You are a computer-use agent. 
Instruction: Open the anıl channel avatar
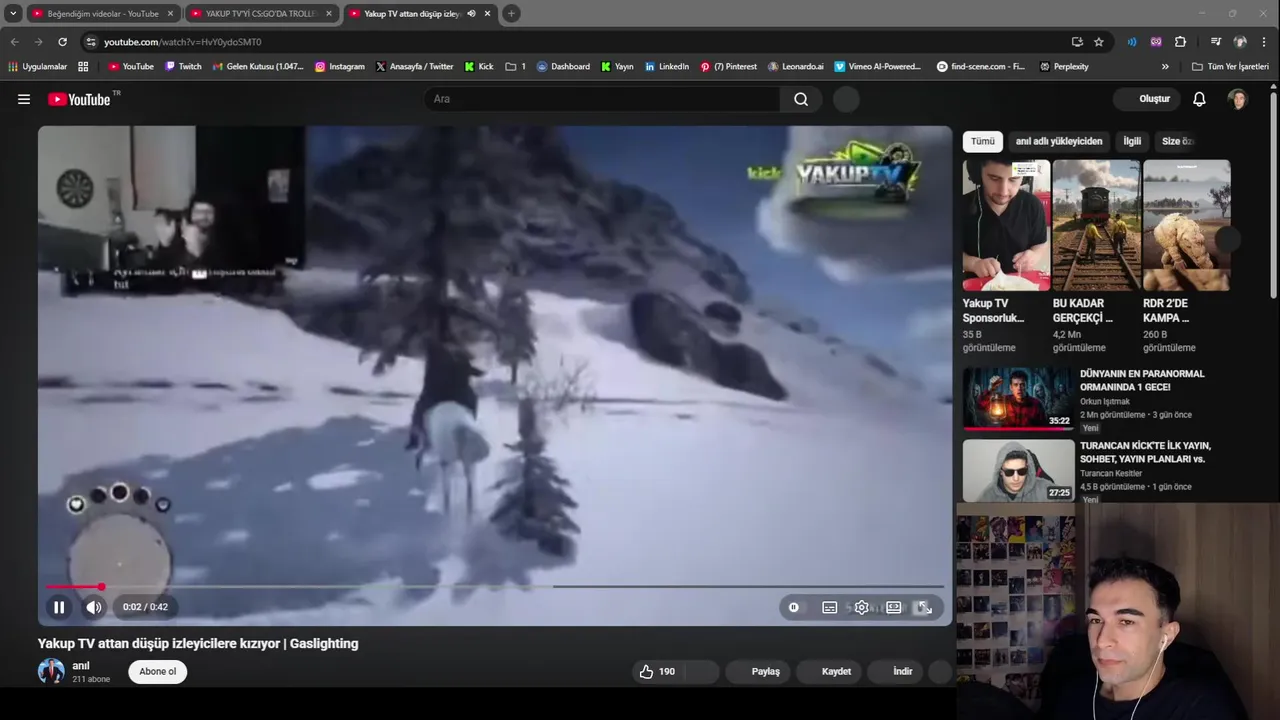pos(51,671)
